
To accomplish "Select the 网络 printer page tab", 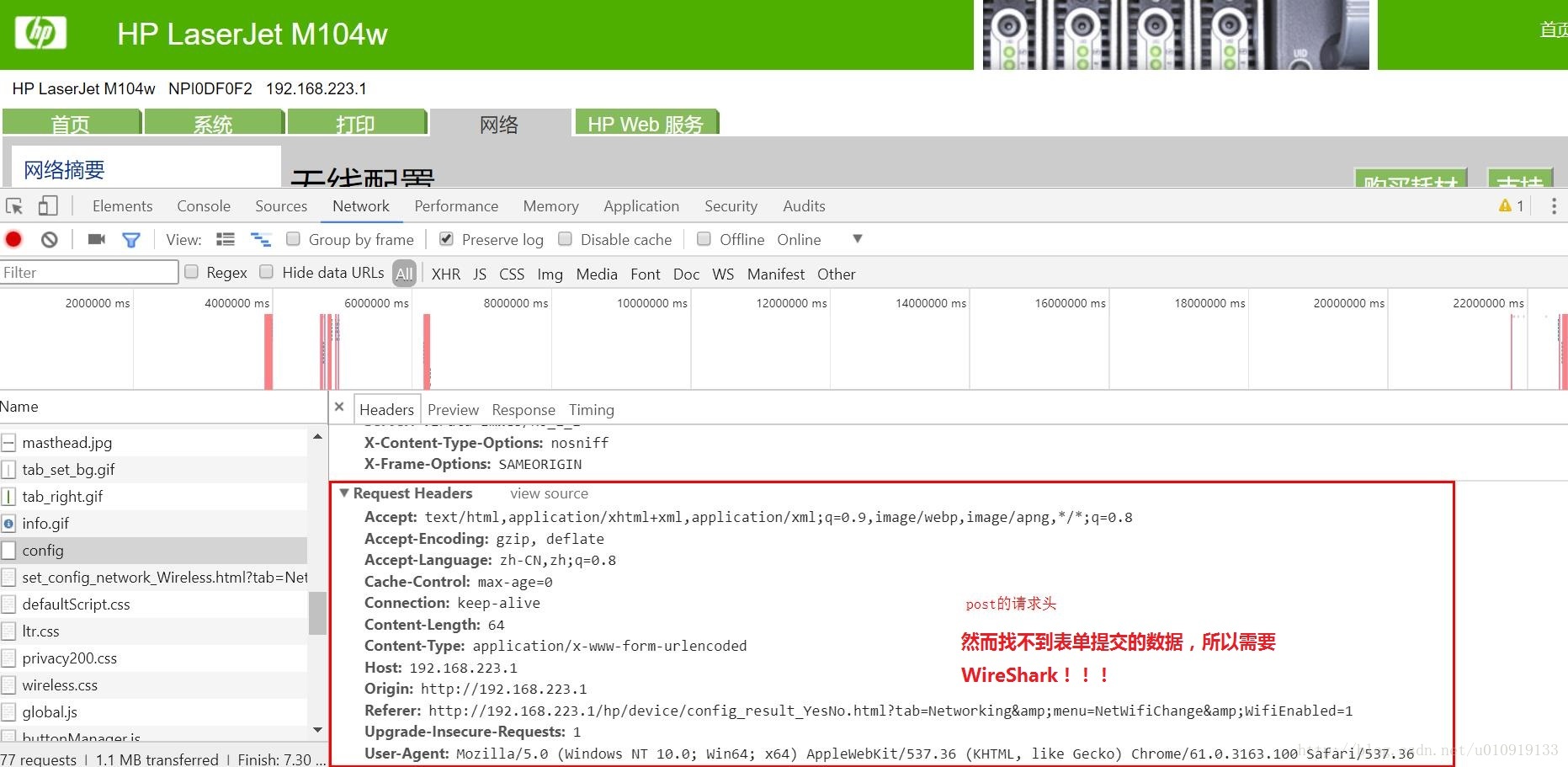I will pos(499,123).
